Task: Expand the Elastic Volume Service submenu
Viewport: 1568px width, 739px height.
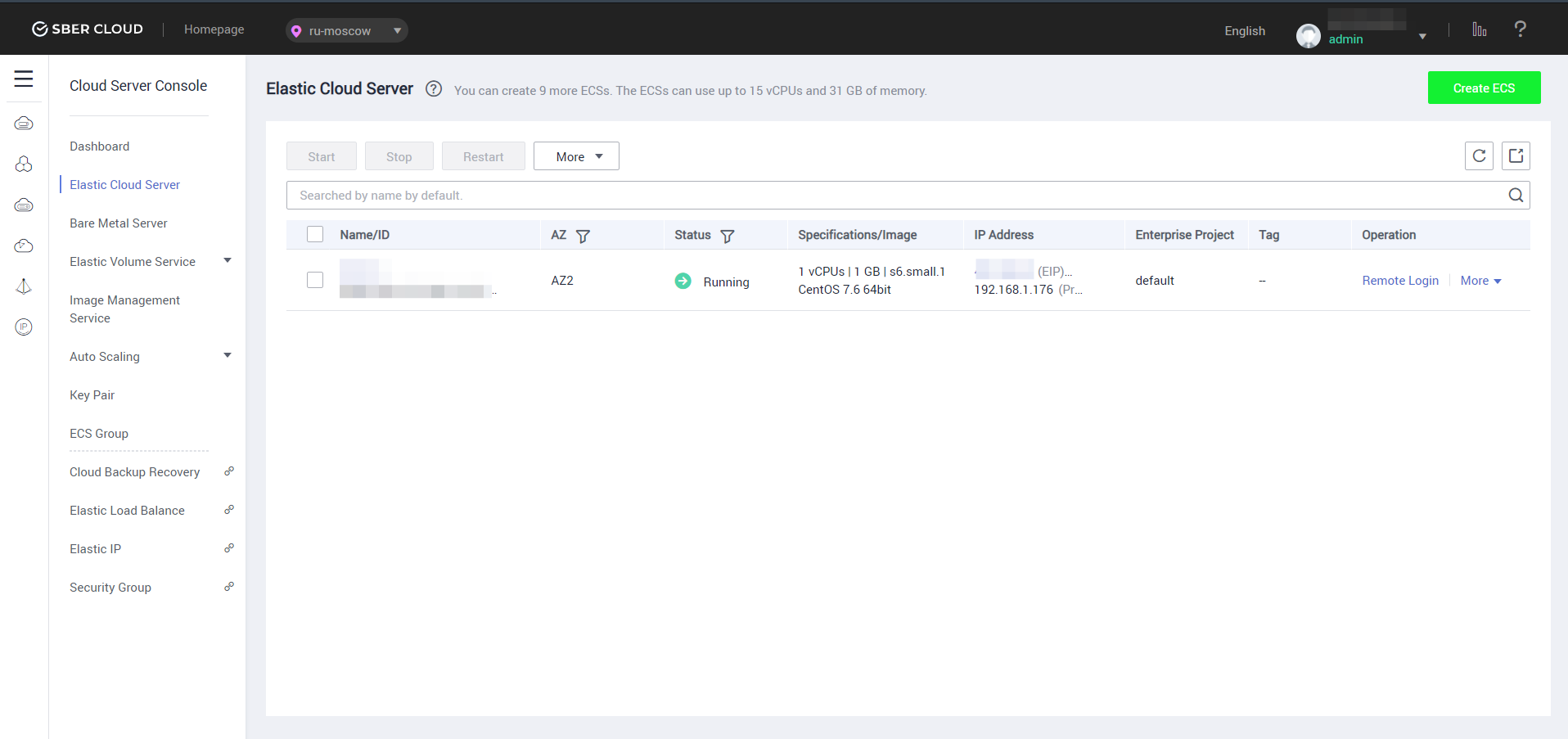Action: point(228,261)
